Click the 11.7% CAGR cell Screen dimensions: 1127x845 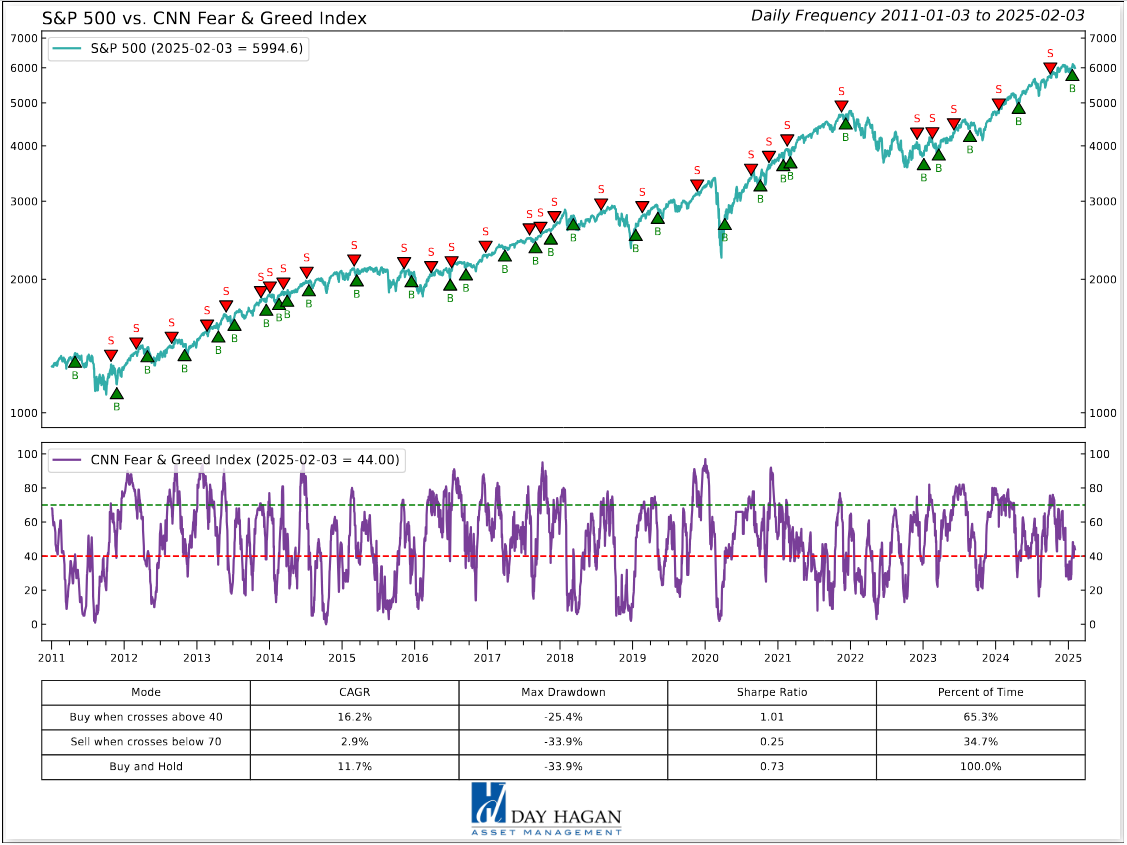354,767
